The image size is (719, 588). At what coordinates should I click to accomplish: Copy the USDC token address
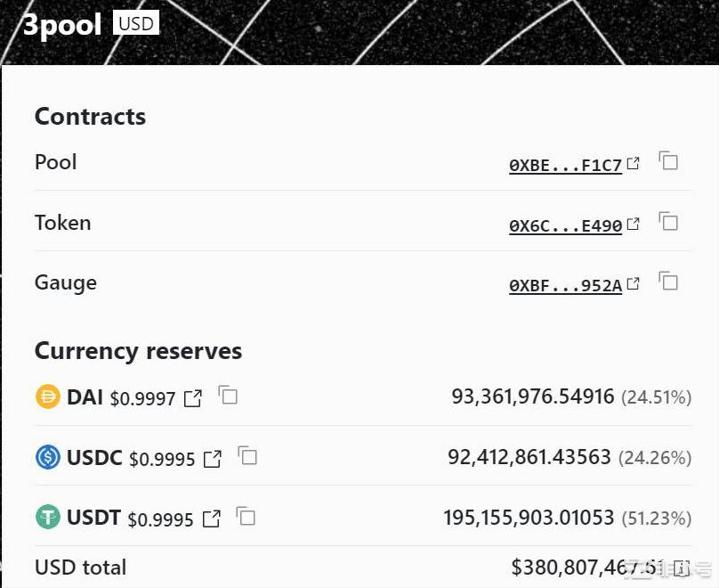[247, 457]
